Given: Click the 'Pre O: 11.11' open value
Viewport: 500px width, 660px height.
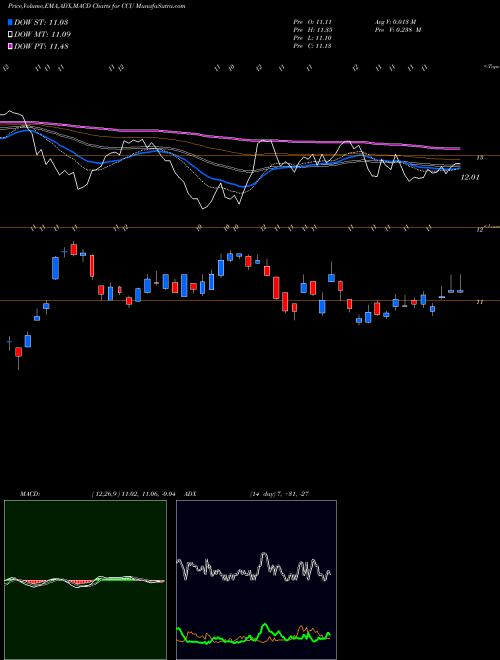Looking at the screenshot, I should coord(312,22).
